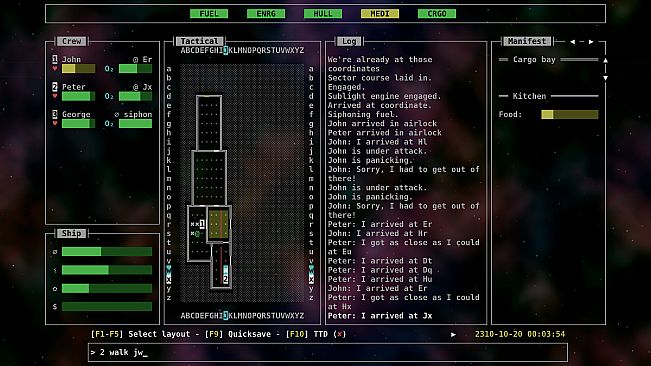Select the Crew panel tab

click(x=71, y=41)
